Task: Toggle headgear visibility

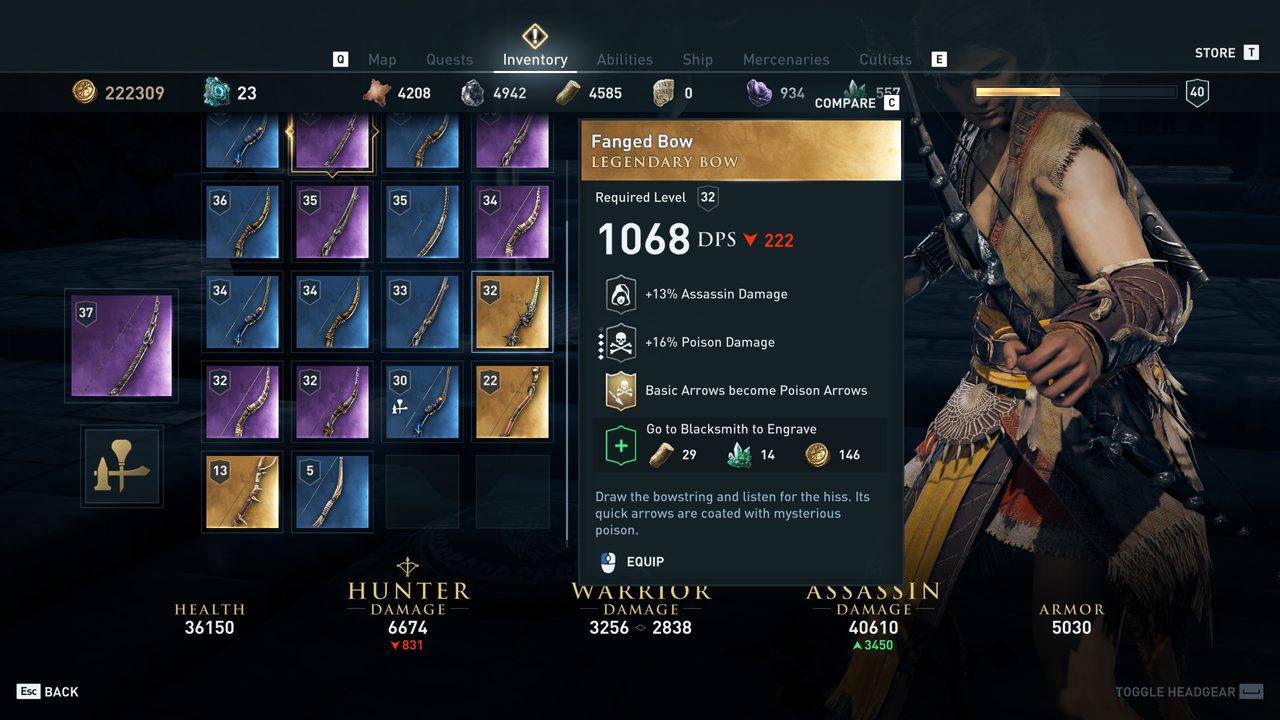Action: point(1190,692)
